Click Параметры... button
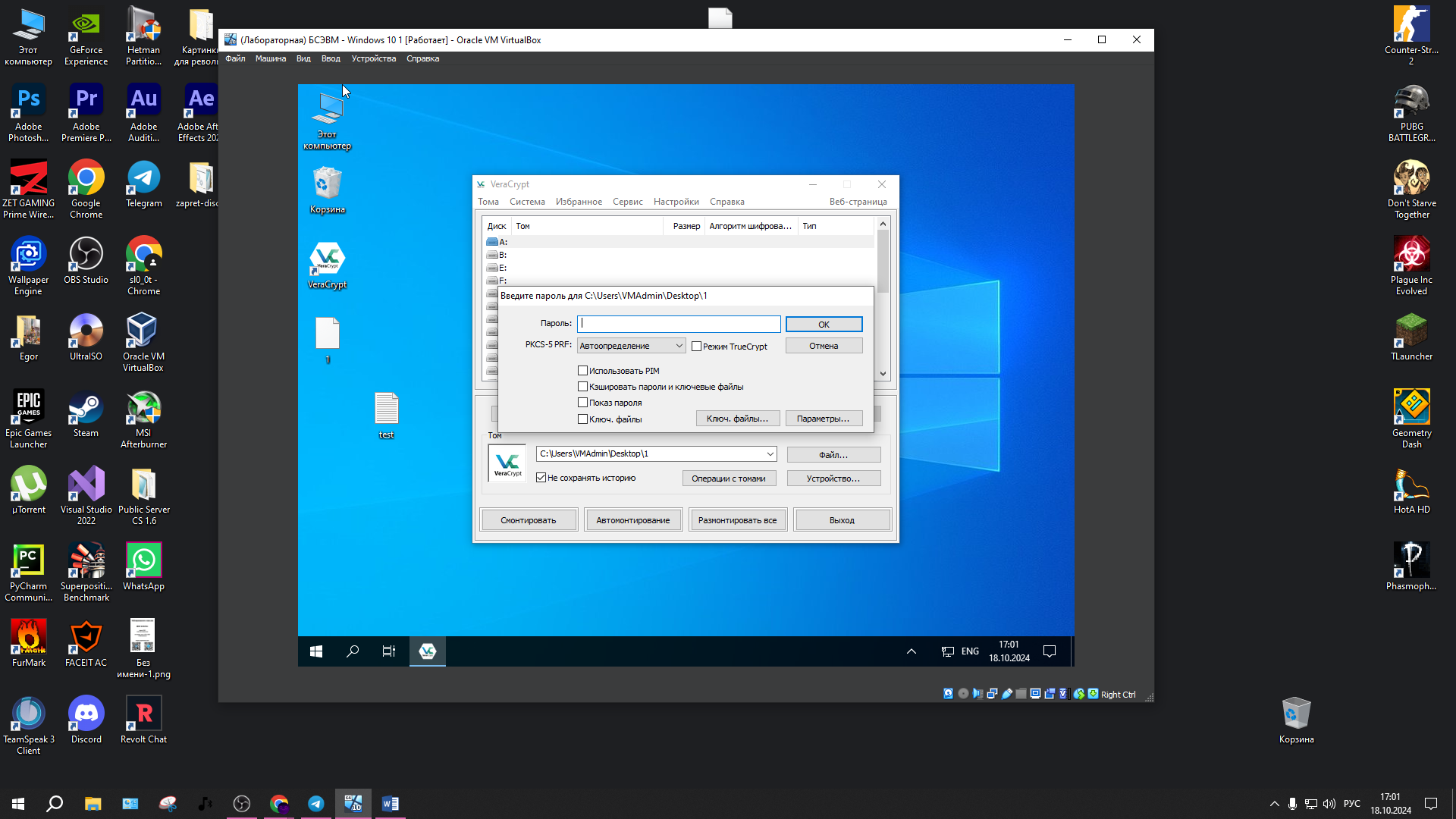The width and height of the screenshot is (1456, 819). 823,419
